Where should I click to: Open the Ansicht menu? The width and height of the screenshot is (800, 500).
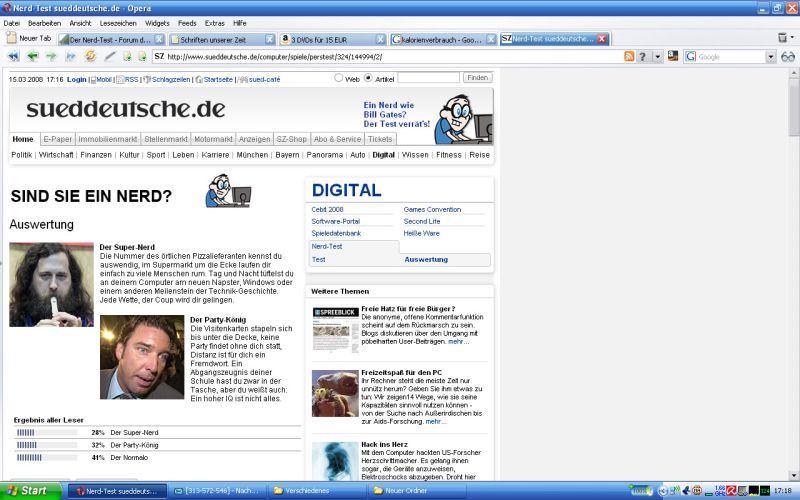click(x=80, y=23)
